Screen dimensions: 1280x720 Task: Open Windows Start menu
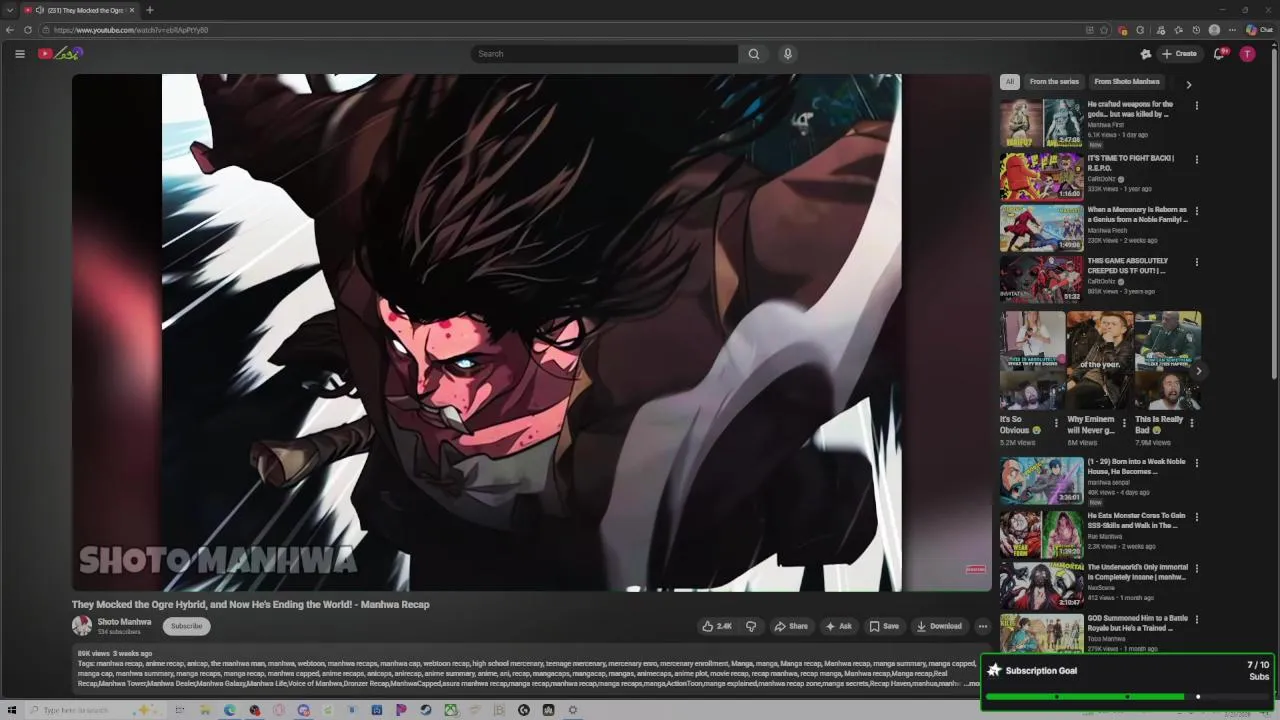click(12, 710)
